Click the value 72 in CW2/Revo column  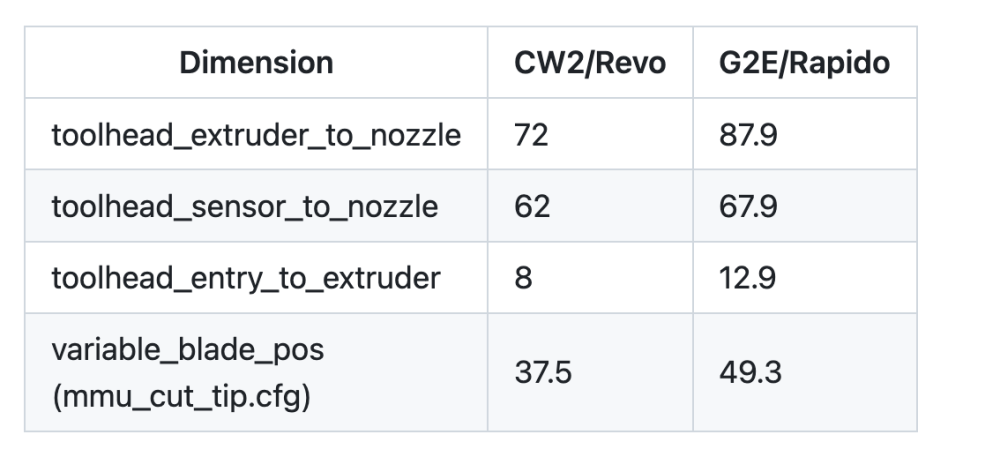coord(531,135)
